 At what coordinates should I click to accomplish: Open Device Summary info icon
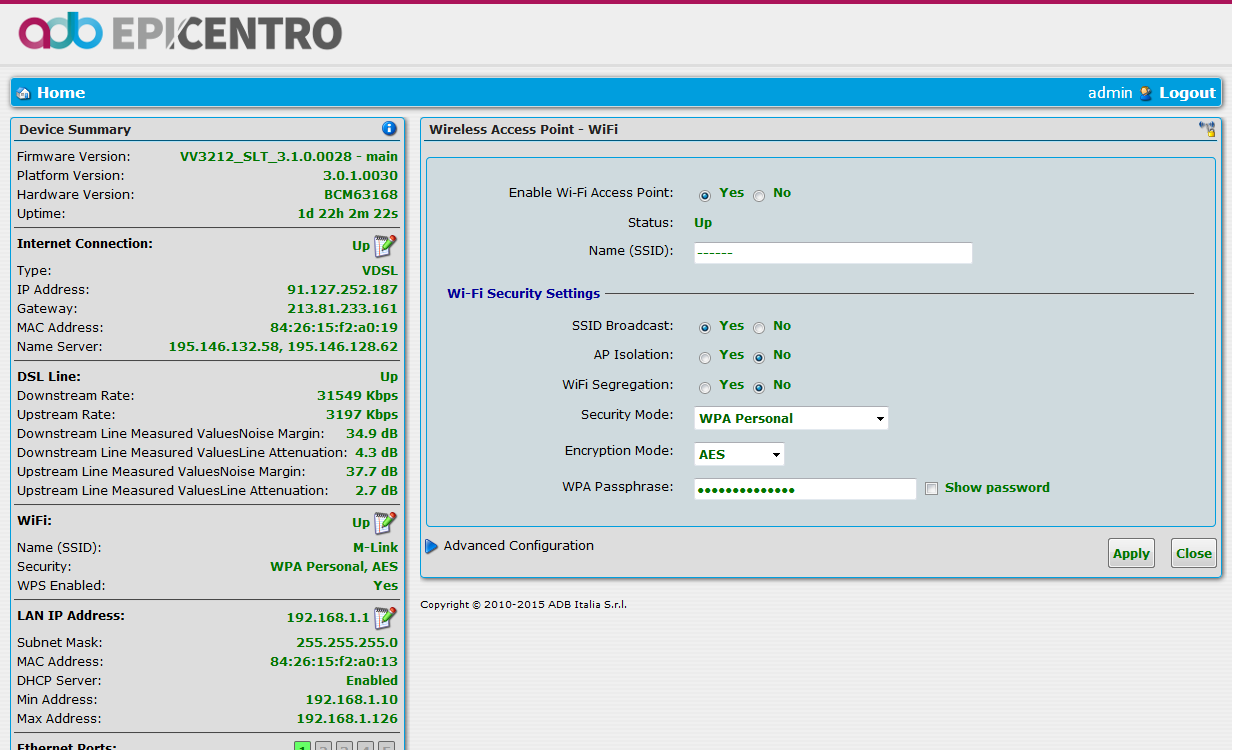[x=389, y=129]
